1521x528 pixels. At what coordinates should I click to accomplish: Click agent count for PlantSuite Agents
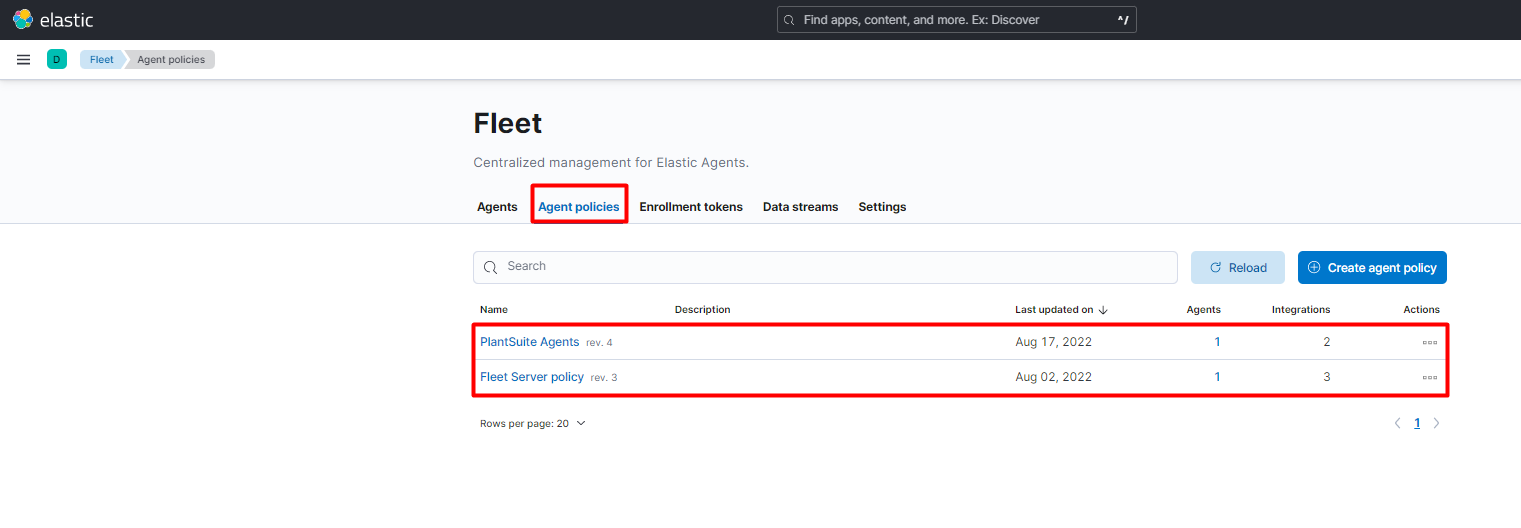tap(1217, 342)
